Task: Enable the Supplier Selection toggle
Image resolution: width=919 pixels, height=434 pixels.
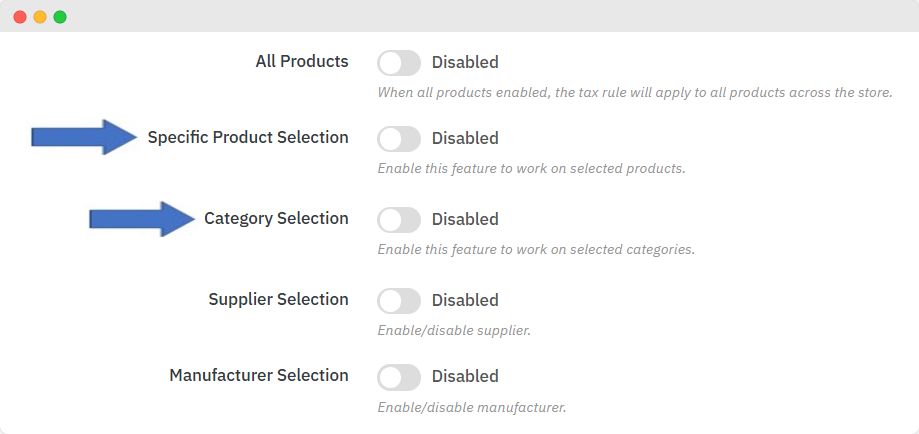Action: point(399,301)
